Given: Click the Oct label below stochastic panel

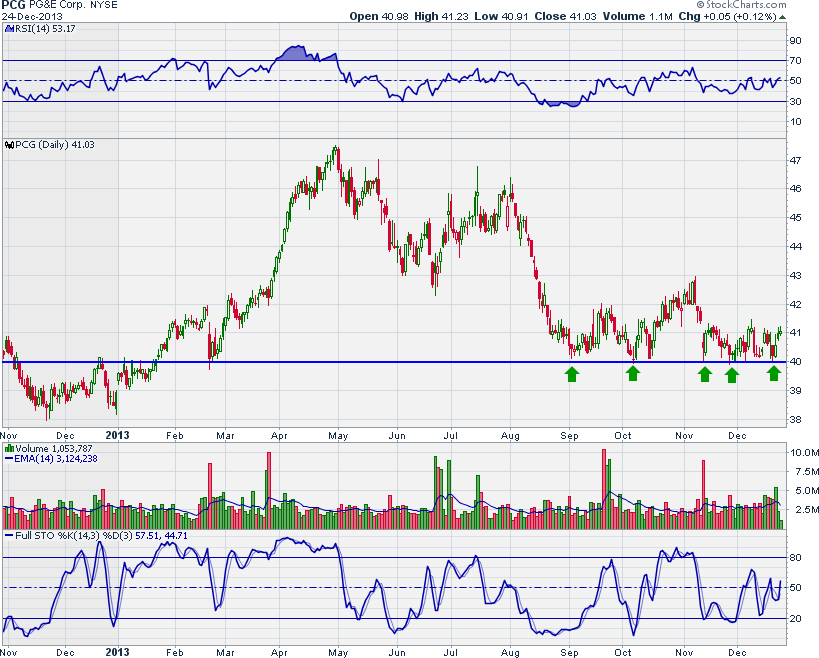Looking at the screenshot, I should pos(623,653).
